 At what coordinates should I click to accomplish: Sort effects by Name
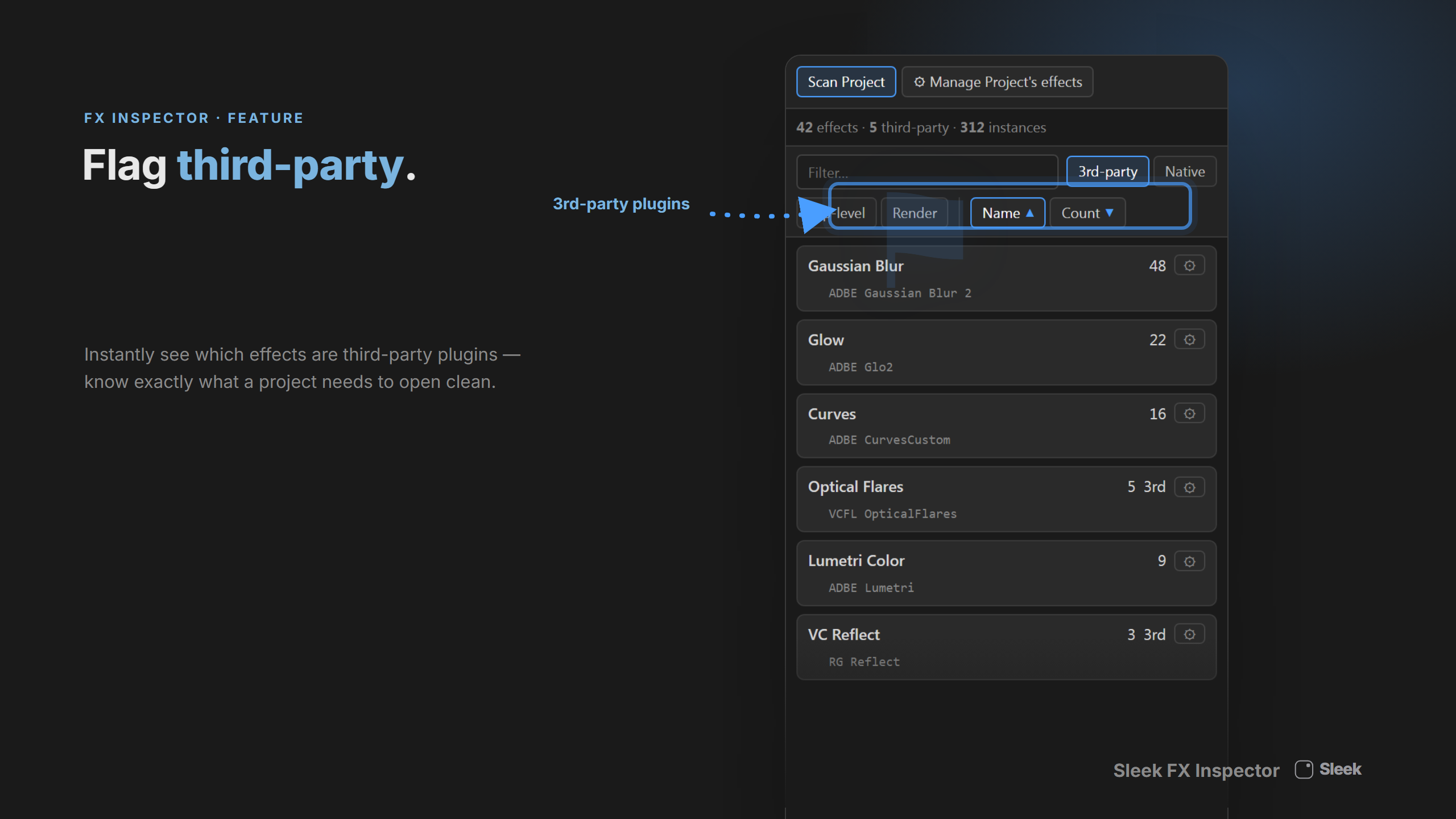1007,213
